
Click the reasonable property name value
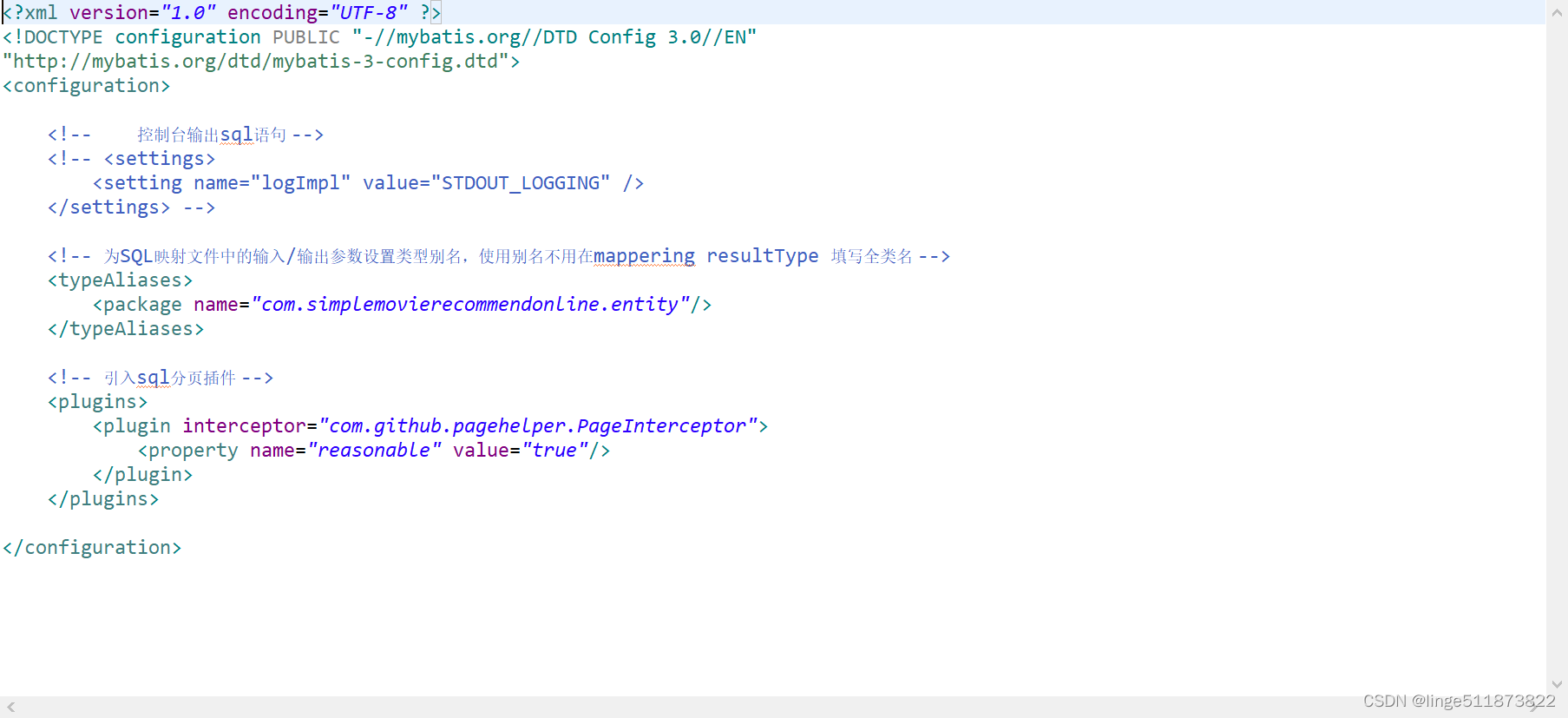pyautogui.click(x=374, y=451)
